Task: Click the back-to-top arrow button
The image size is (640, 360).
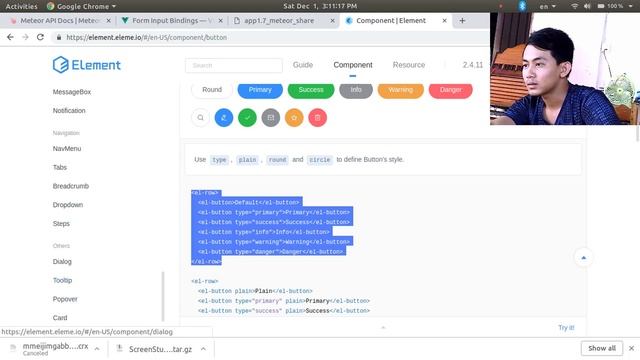Action: point(583,258)
